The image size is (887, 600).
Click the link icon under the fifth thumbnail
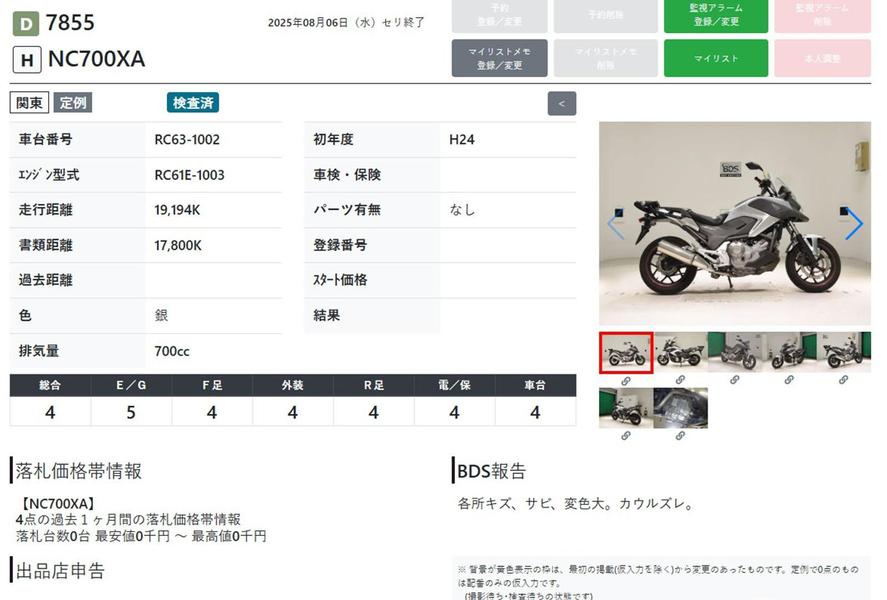tap(843, 381)
